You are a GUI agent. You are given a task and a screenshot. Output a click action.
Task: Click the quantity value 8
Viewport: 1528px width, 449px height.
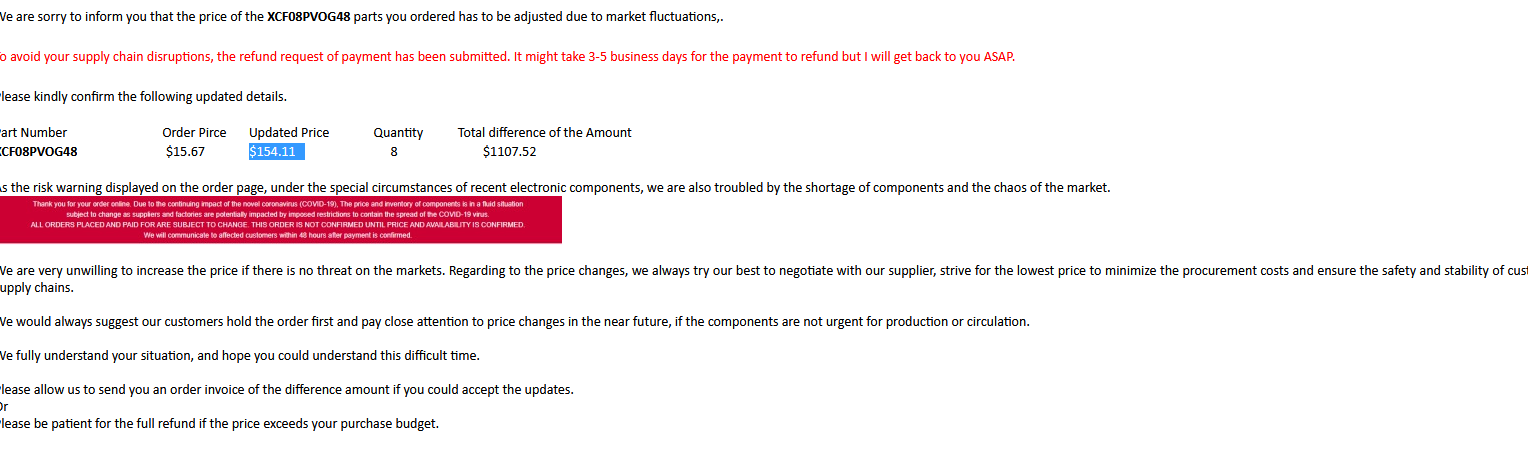[x=394, y=152]
